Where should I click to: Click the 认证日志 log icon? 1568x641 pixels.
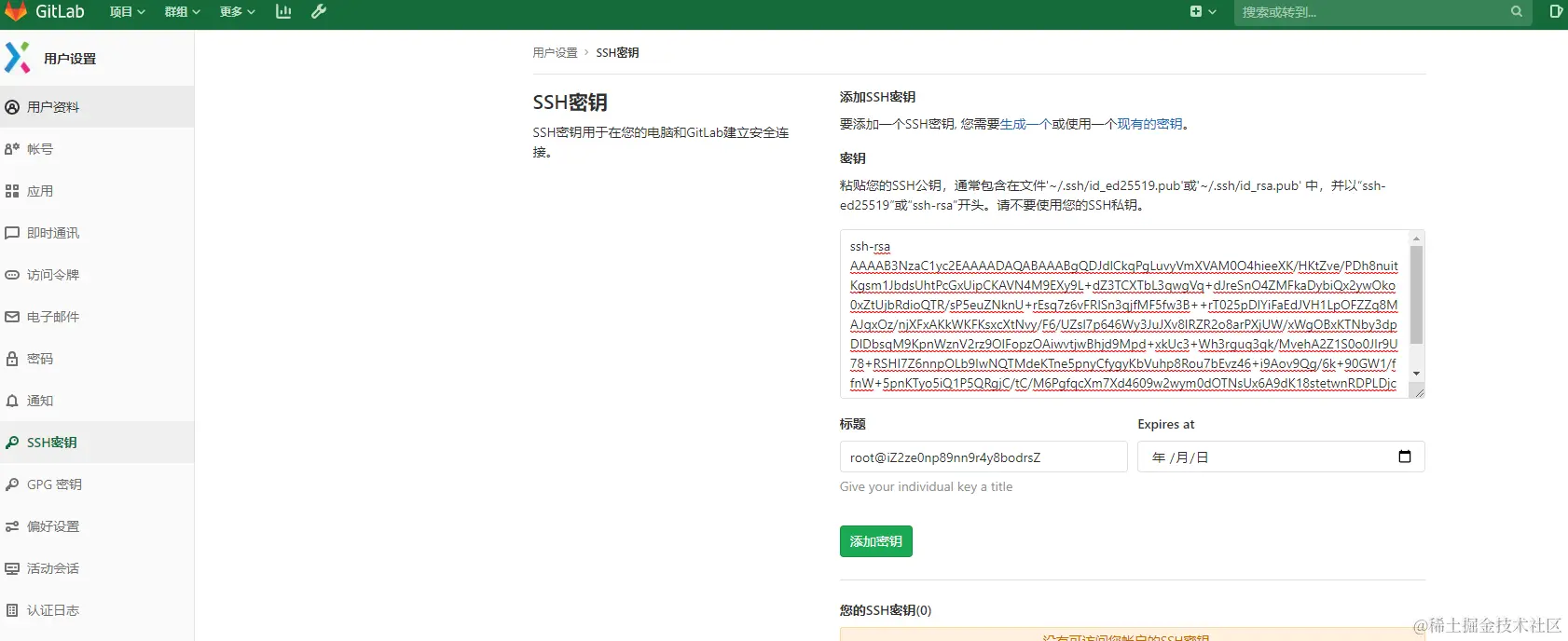(x=12, y=610)
